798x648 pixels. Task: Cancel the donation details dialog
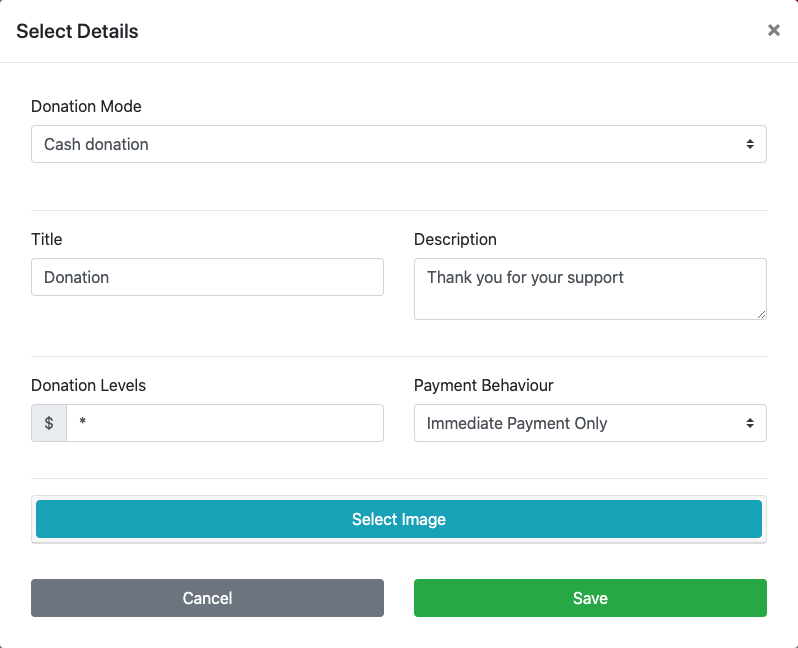(207, 598)
